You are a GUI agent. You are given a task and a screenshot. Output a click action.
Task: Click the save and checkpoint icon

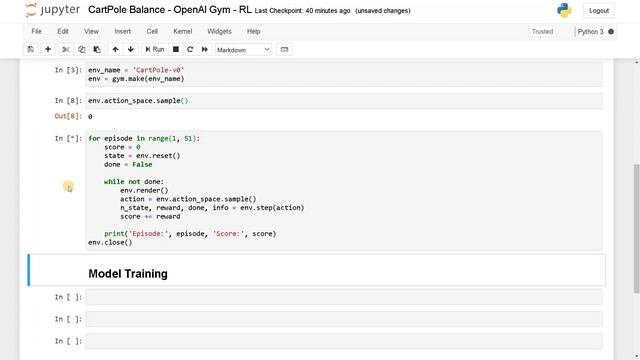coord(31,49)
